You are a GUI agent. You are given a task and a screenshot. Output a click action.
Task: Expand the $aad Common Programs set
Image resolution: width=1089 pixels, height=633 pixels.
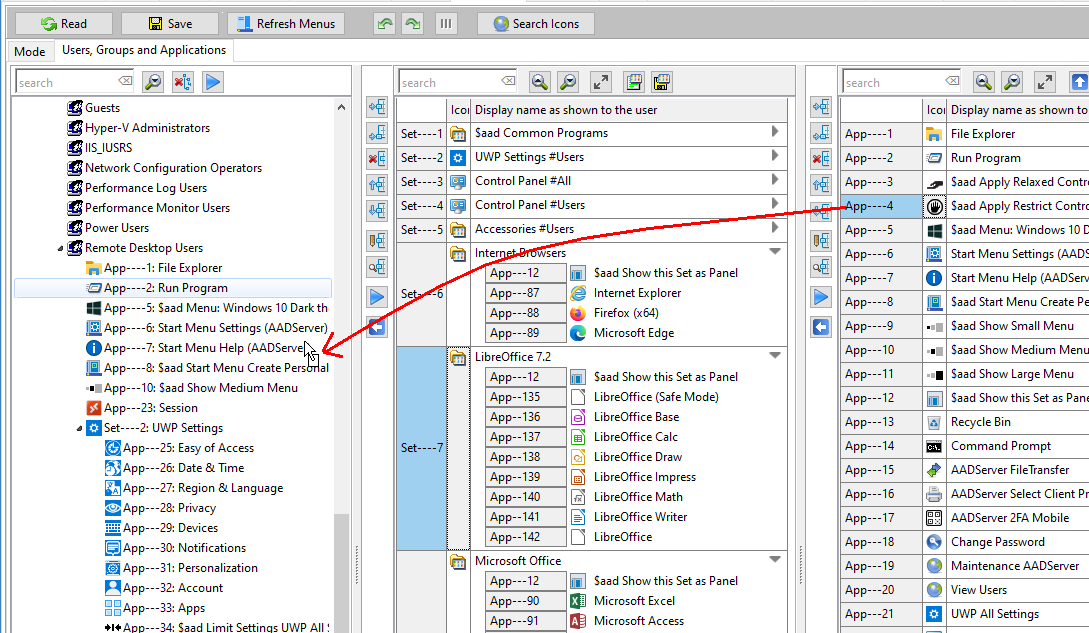pos(775,132)
